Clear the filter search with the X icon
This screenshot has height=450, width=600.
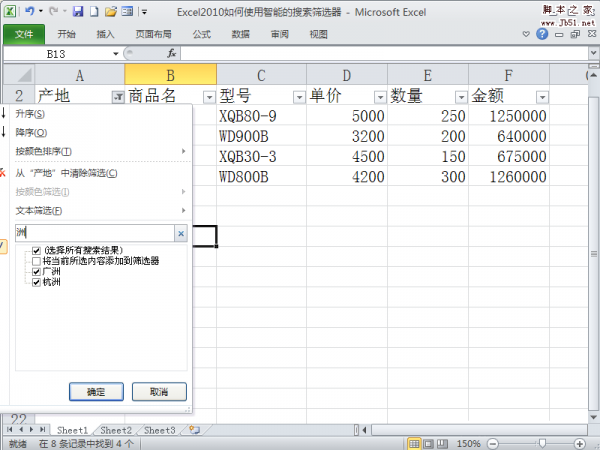click(181, 233)
